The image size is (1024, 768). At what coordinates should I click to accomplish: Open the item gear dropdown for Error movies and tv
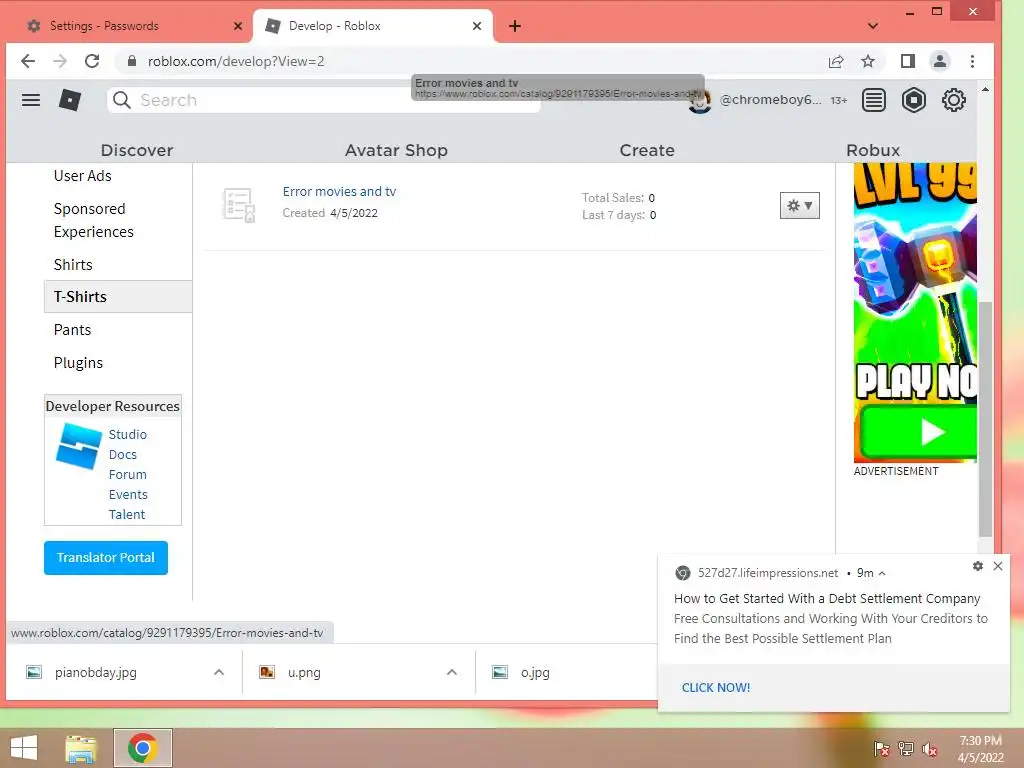799,206
